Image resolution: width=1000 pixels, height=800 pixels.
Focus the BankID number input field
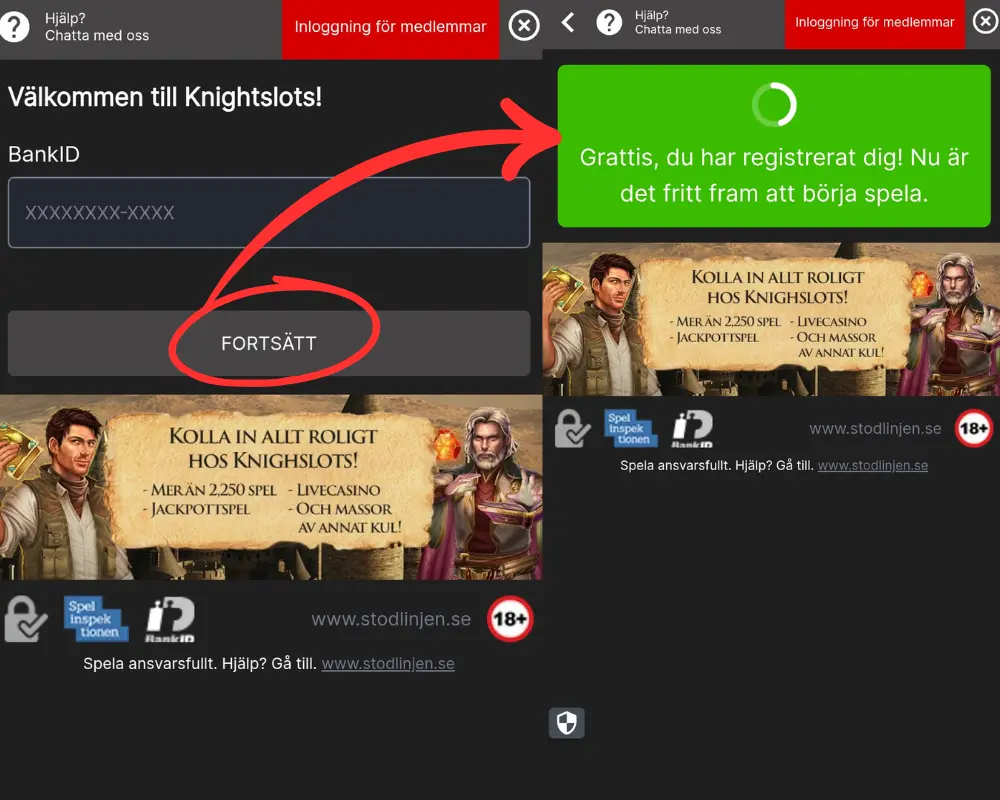click(268, 212)
